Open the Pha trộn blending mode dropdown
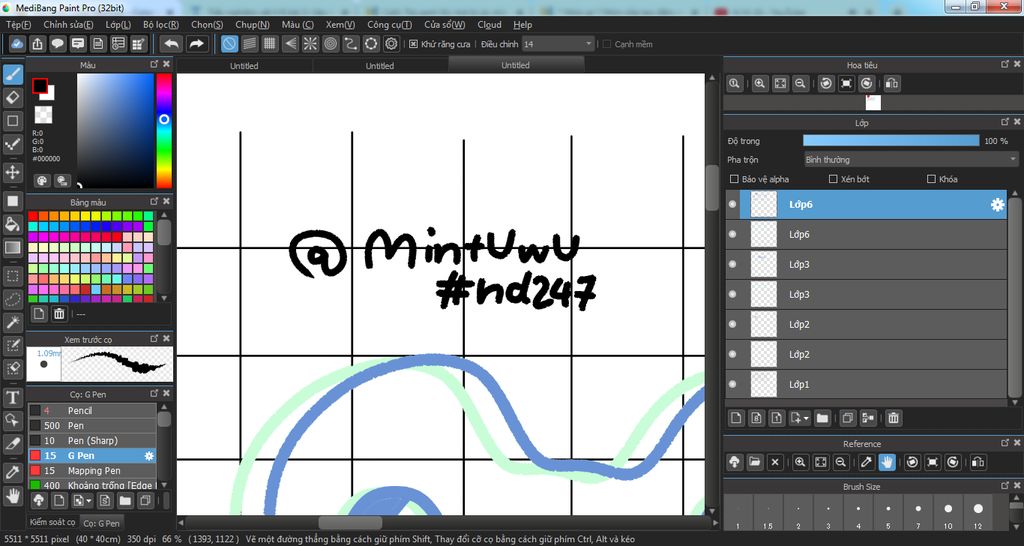This screenshot has width=1024, height=546. pos(910,159)
